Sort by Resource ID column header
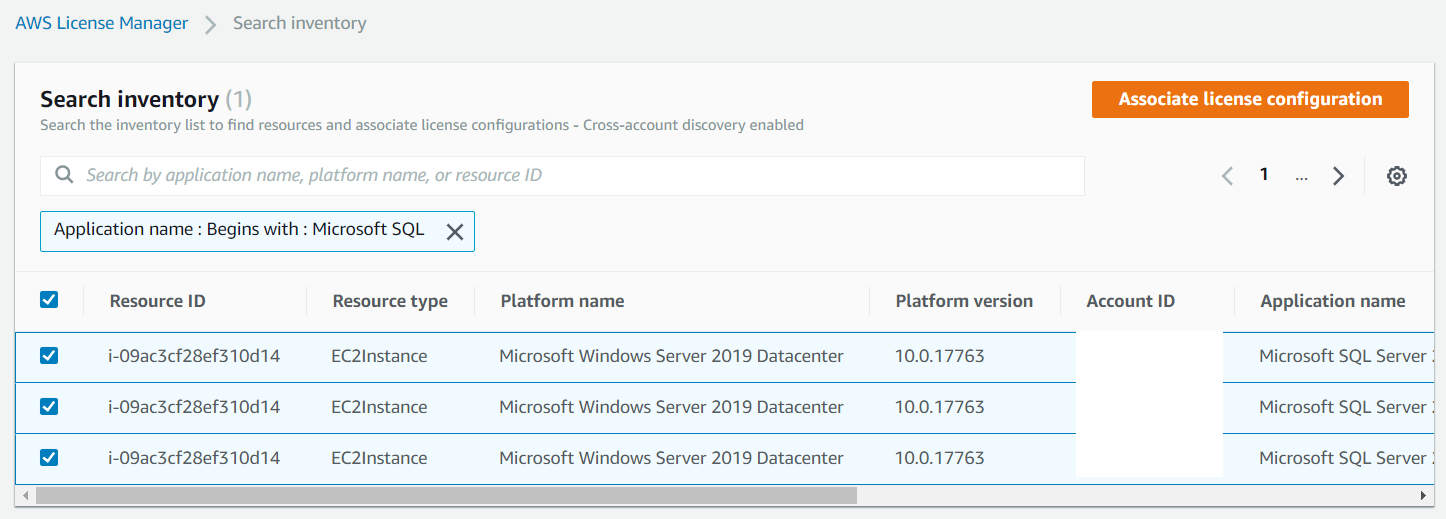Screen dimensions: 1446x519 pyautogui.click(x=157, y=301)
